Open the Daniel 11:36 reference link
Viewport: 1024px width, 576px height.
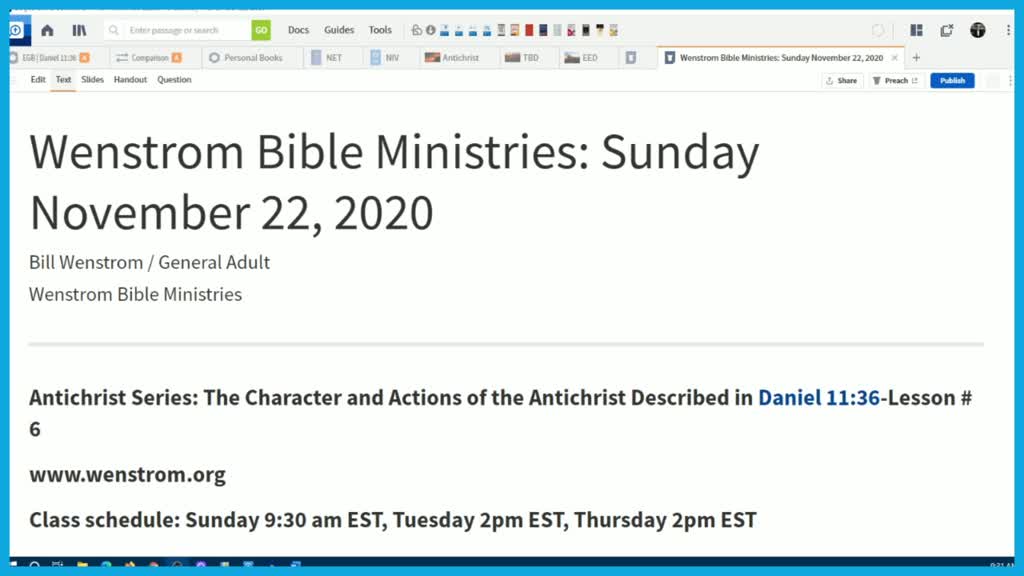(818, 398)
